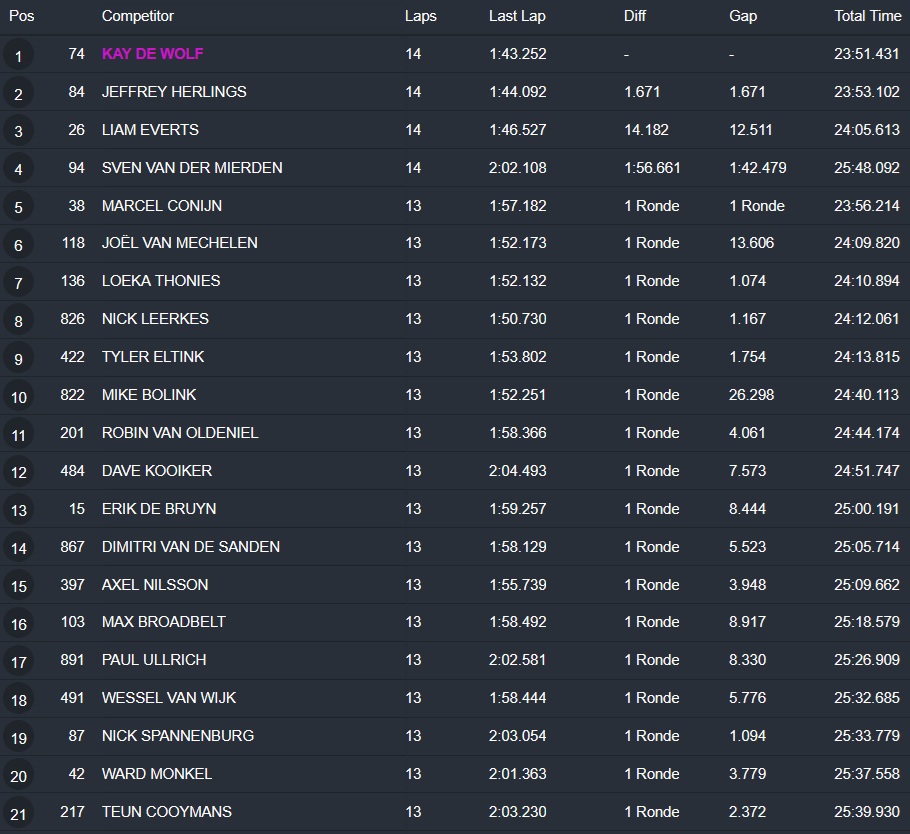Click the Competitor column header

click(137, 16)
